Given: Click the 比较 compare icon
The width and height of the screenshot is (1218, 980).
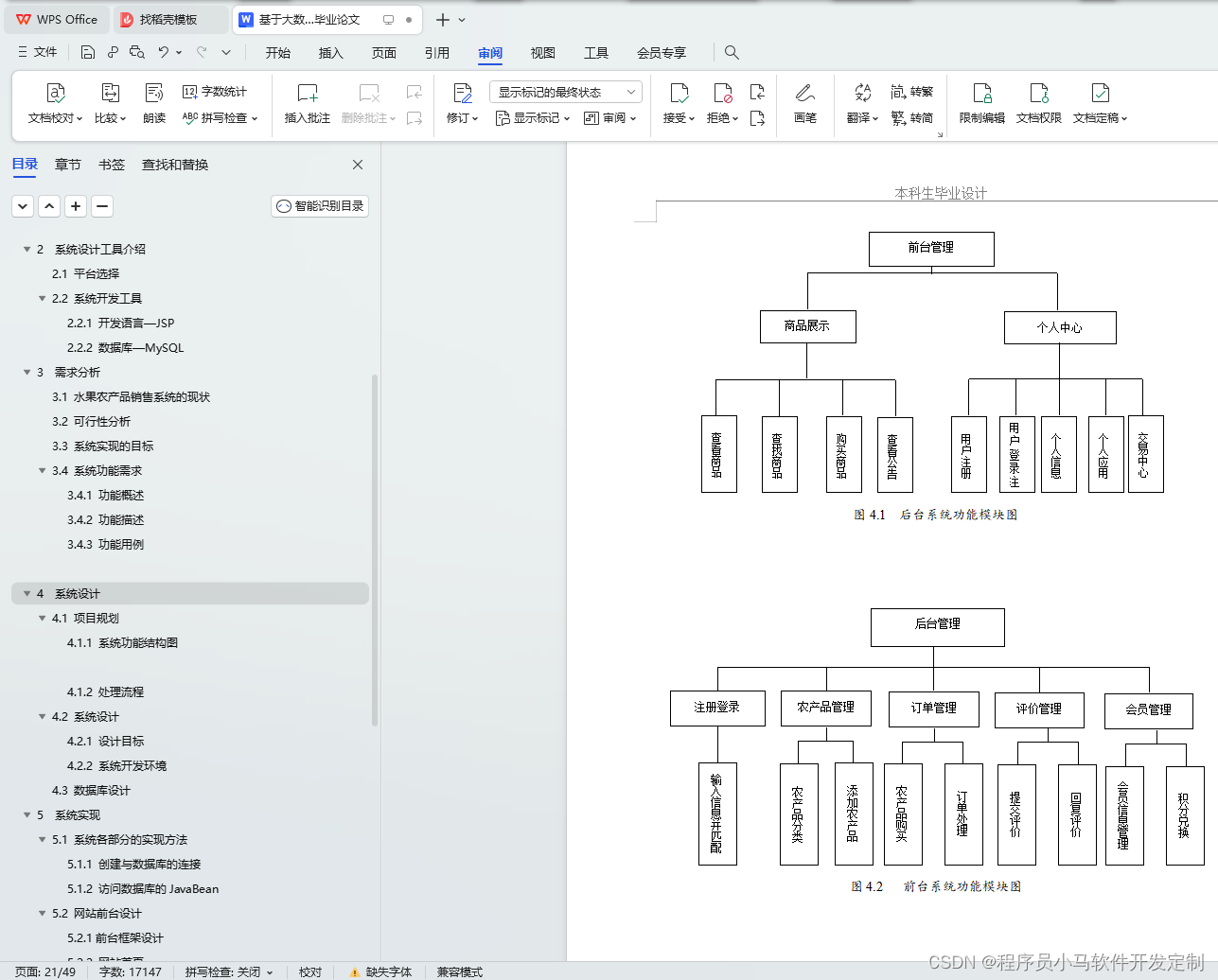Looking at the screenshot, I should click(110, 93).
